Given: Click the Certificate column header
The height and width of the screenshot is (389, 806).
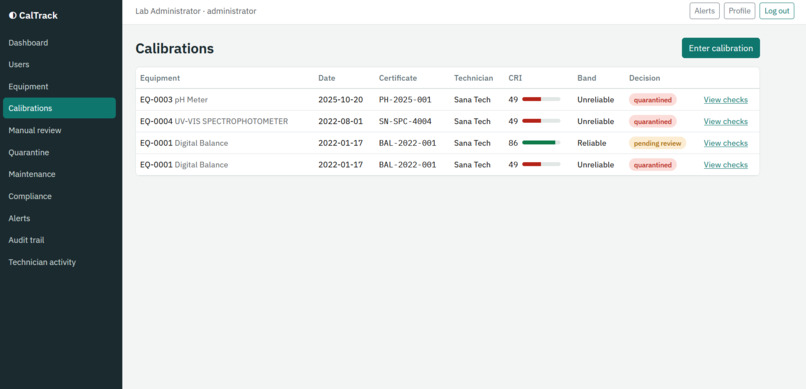Looking at the screenshot, I should click(x=398, y=78).
